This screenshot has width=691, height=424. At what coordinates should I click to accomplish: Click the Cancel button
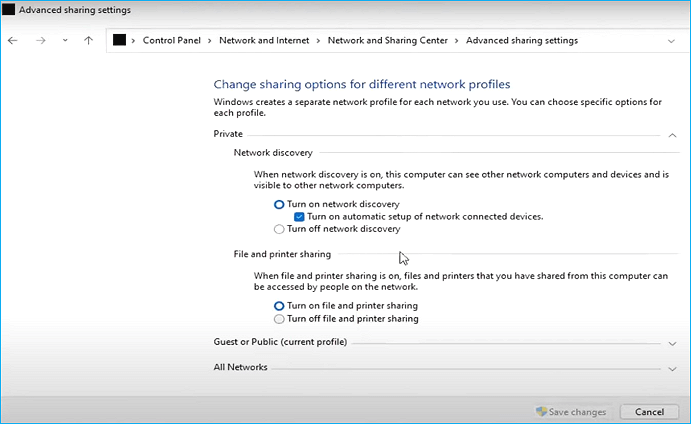(642, 412)
